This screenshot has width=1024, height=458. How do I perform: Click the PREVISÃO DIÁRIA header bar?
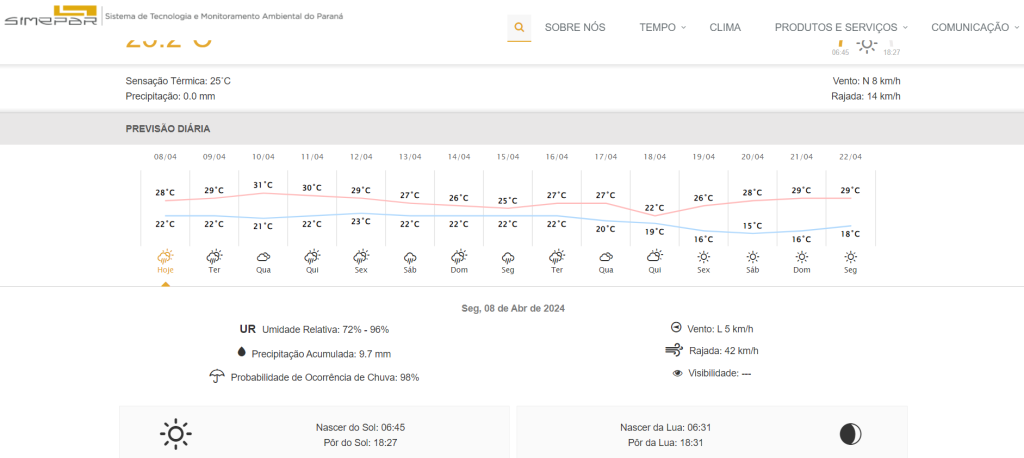click(x=512, y=129)
